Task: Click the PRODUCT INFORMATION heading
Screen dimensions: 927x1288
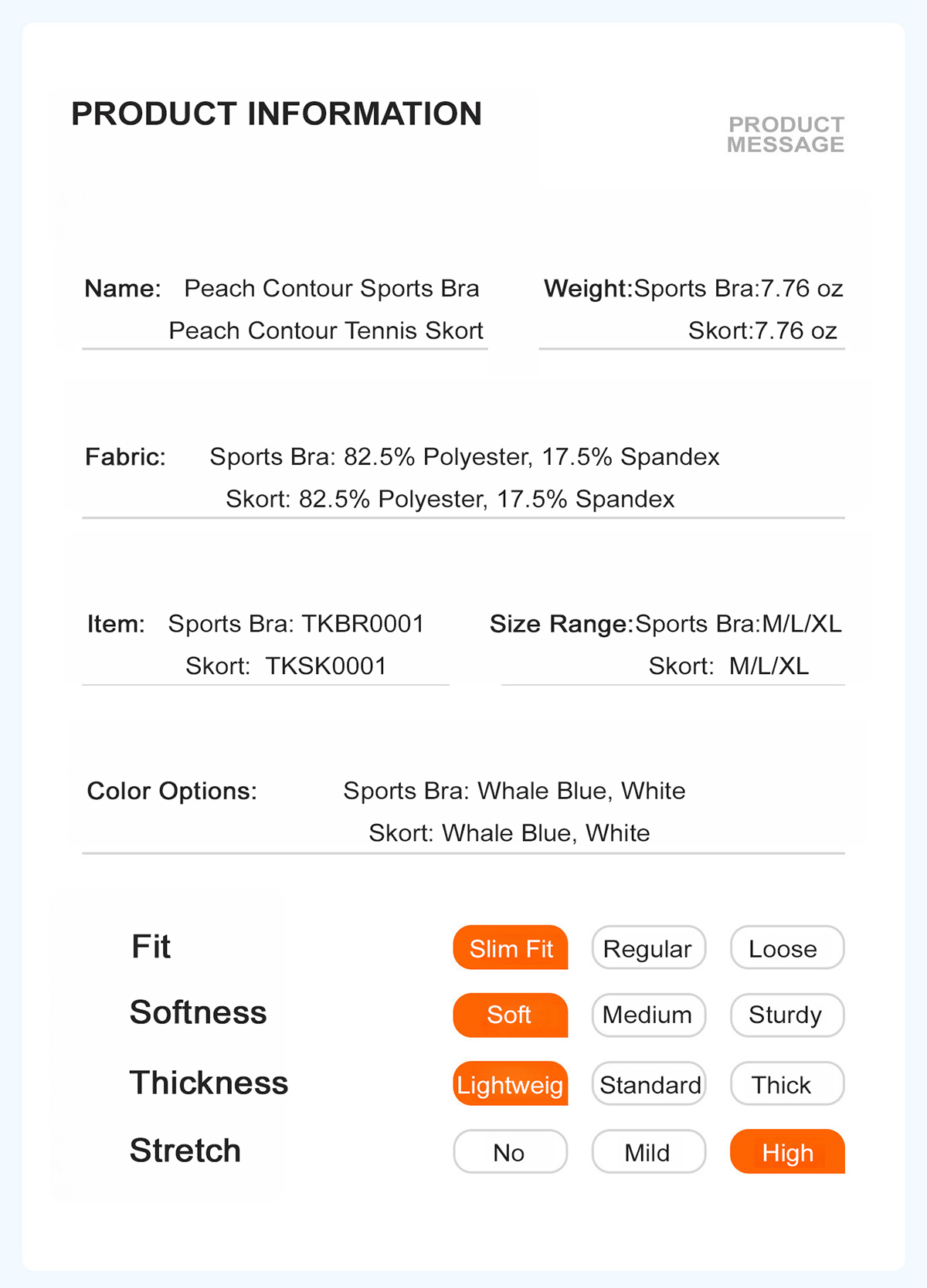Action: [x=277, y=114]
